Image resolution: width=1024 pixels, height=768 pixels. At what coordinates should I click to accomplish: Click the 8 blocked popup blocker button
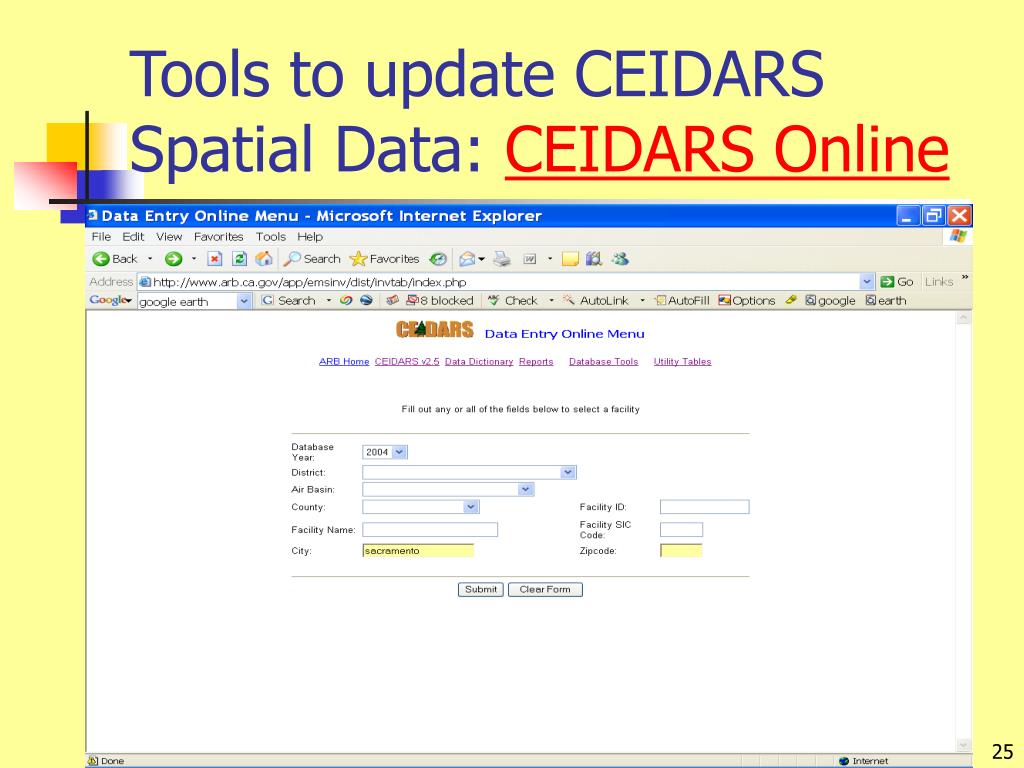[440, 300]
